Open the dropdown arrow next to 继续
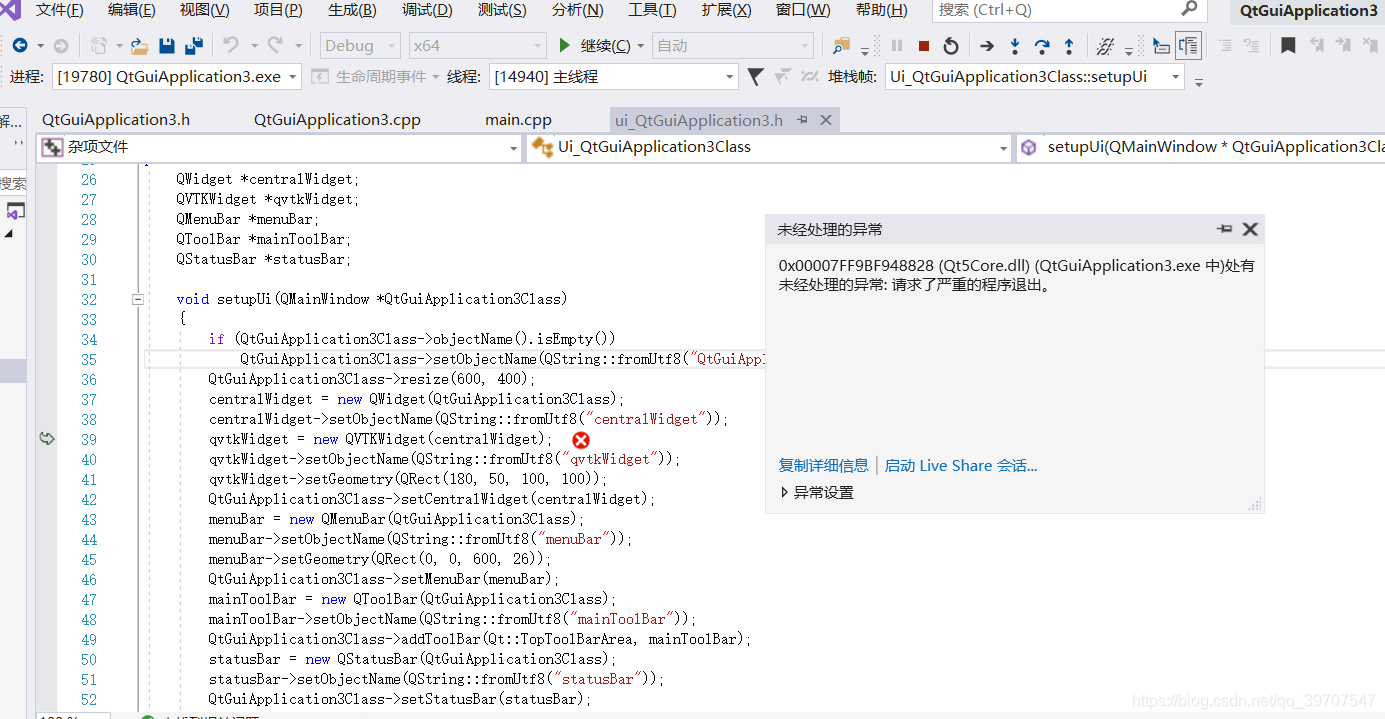Image resolution: width=1385 pixels, height=719 pixels. (641, 46)
